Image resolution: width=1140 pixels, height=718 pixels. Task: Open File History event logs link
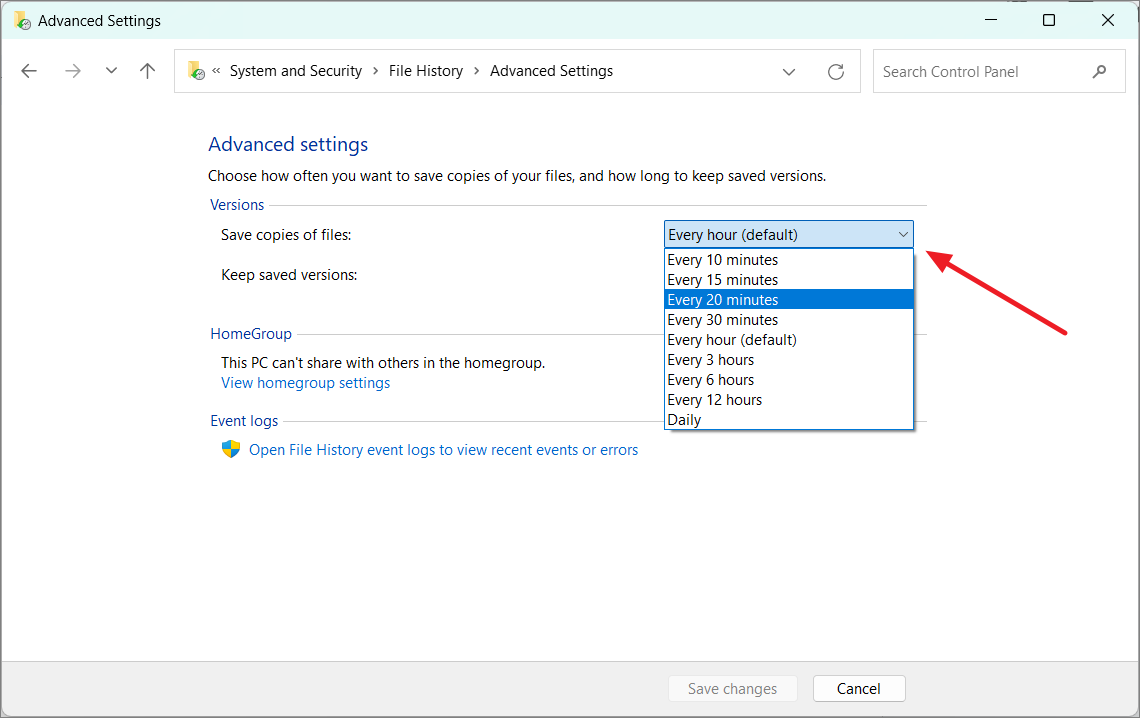click(443, 450)
